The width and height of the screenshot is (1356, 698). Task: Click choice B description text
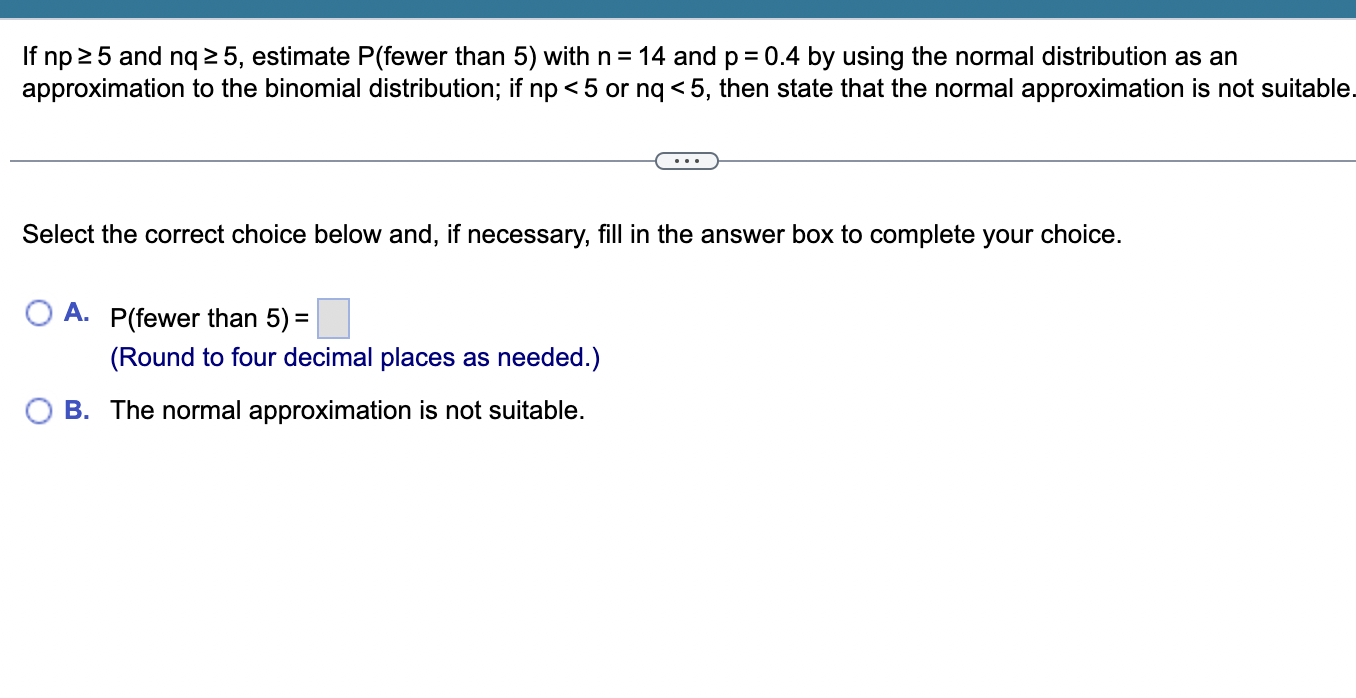point(347,410)
